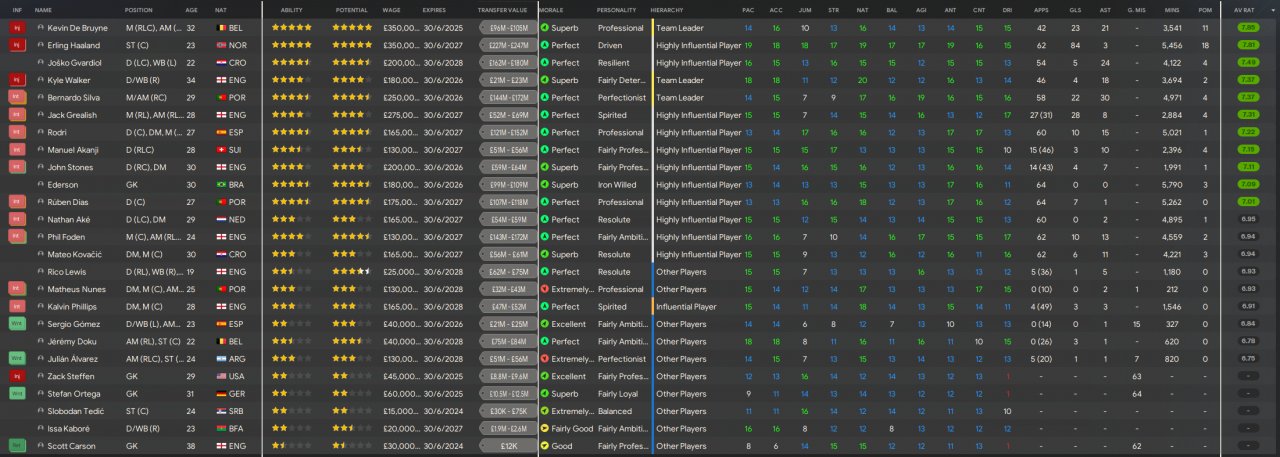This screenshot has width=1280, height=457.
Task: Click Sergio Gómez's green Wnt status badge
Action: [x=16, y=324]
